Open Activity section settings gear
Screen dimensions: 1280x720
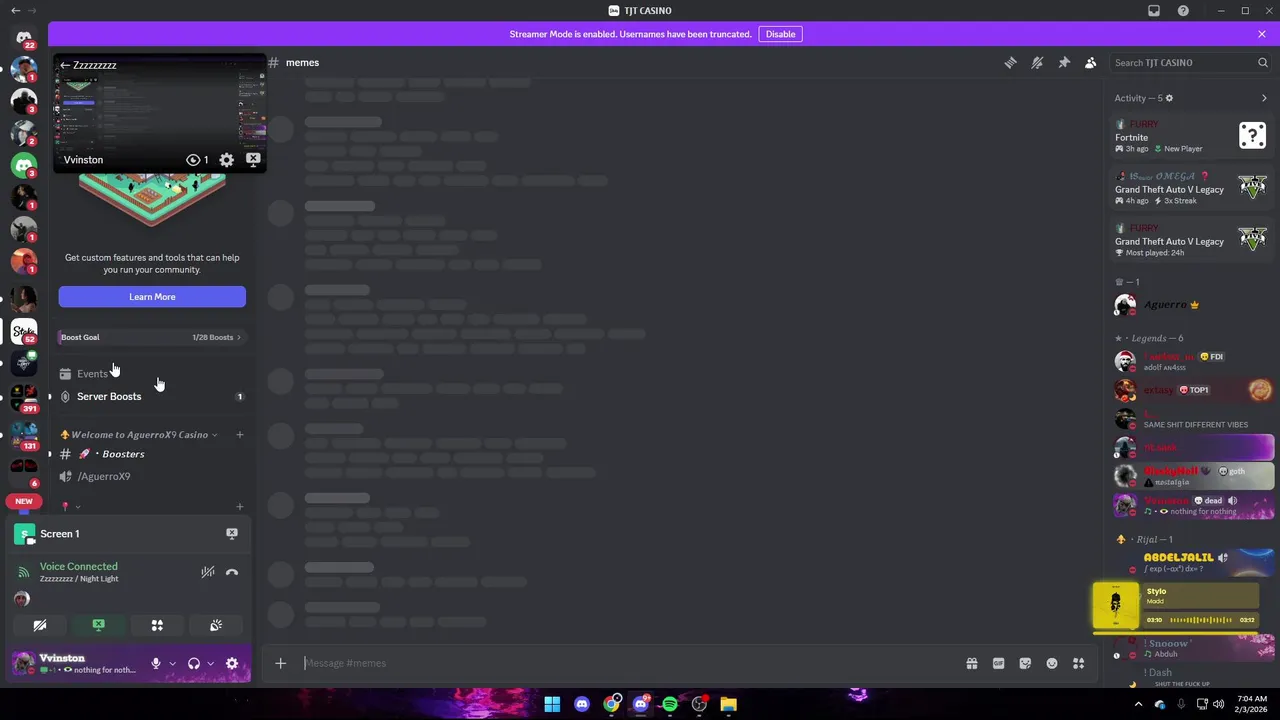[1169, 98]
